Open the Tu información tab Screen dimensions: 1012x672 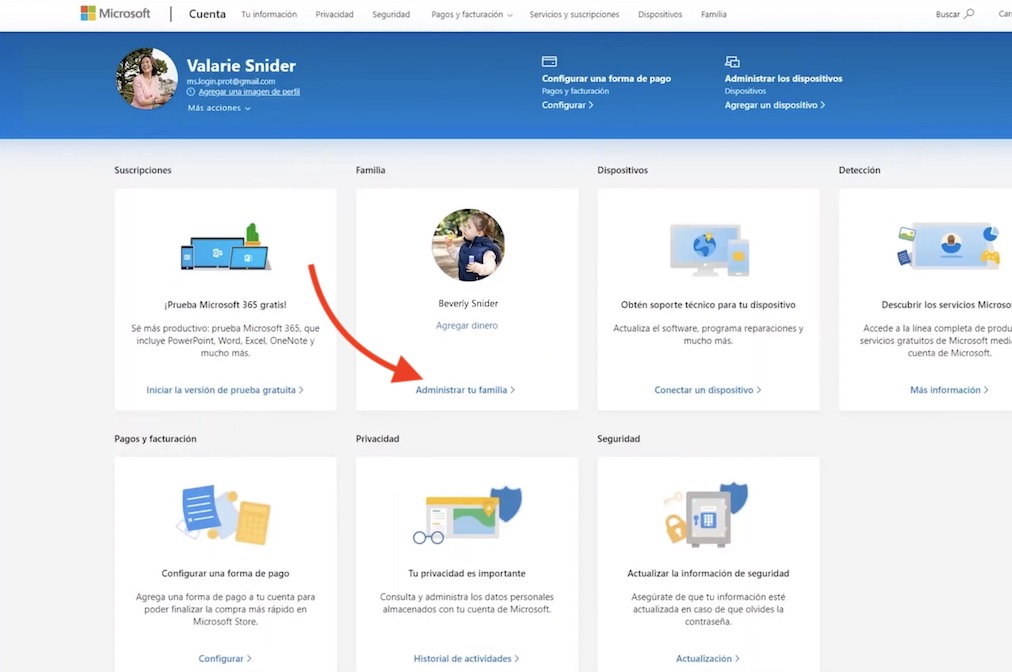coord(269,14)
